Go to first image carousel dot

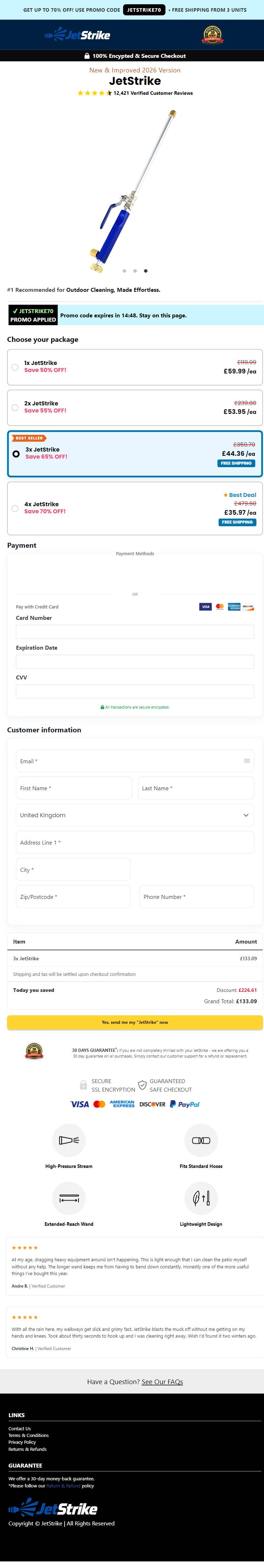pos(124,271)
